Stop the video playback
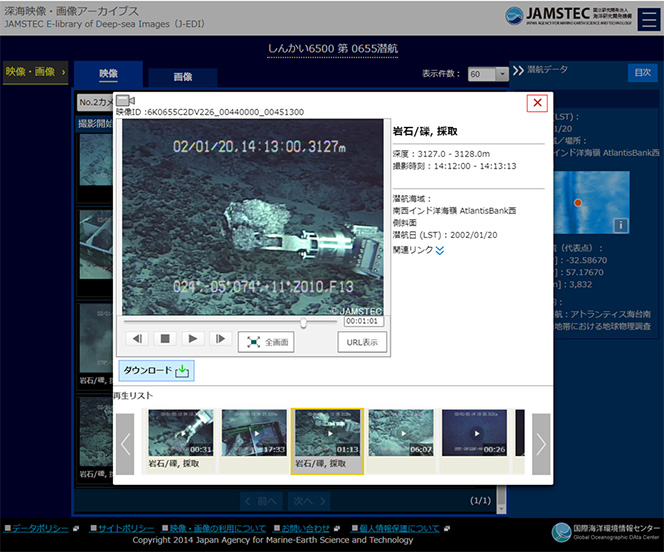This screenshot has height=552, width=664. (x=165, y=339)
